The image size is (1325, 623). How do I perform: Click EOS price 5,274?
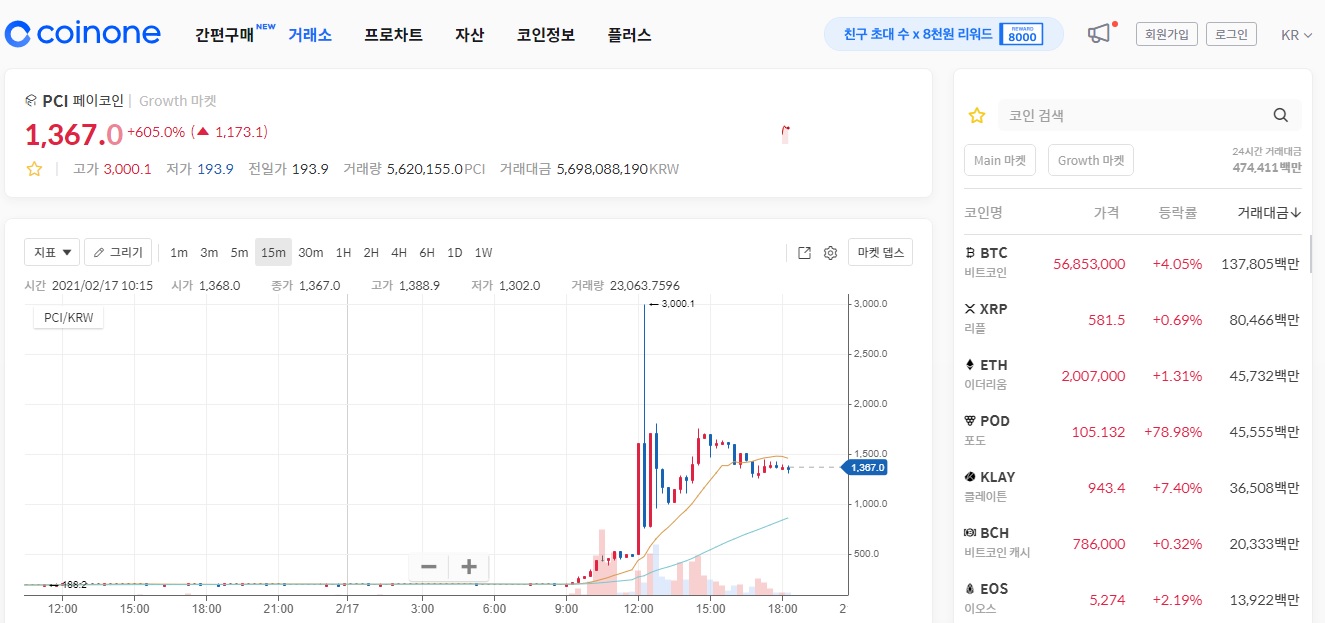click(x=1106, y=600)
